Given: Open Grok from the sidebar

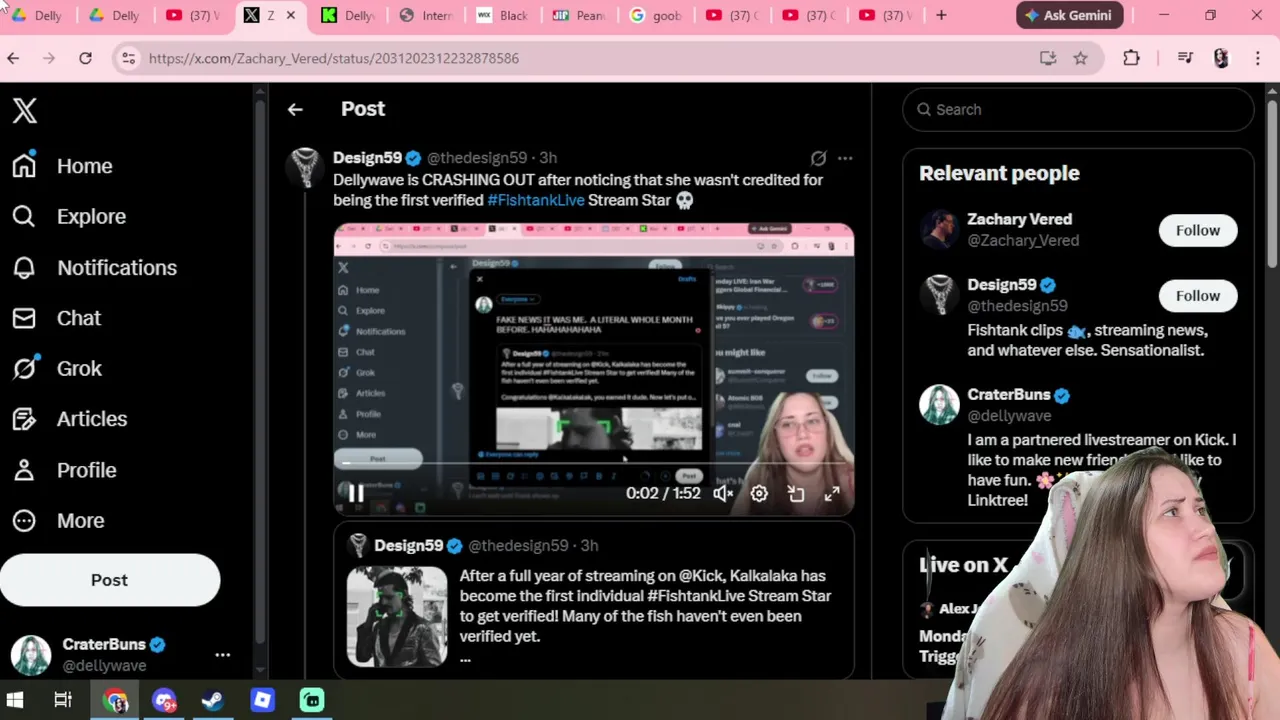Looking at the screenshot, I should (x=57, y=369).
